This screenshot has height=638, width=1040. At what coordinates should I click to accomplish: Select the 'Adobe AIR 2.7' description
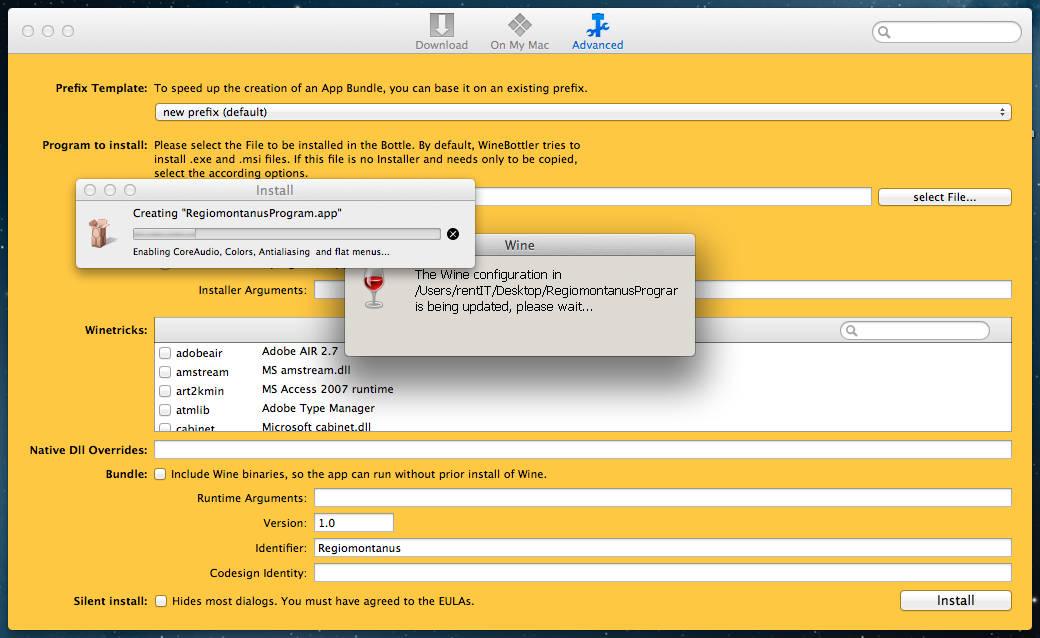tap(300, 351)
